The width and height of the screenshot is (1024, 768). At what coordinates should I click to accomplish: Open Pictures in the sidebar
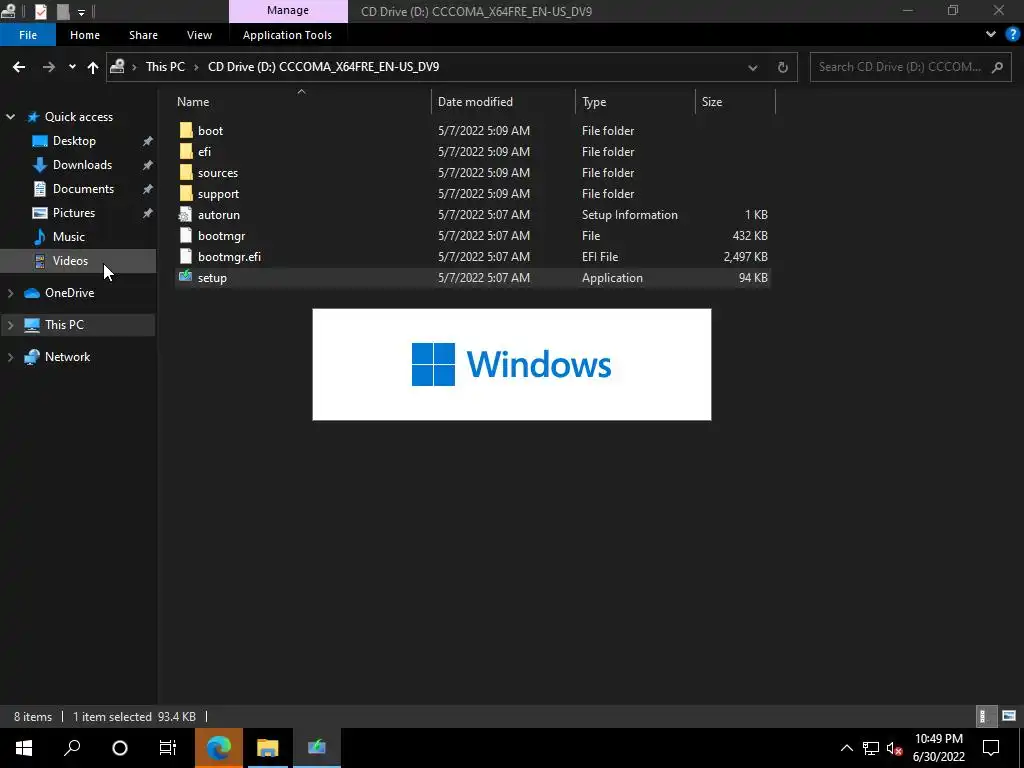point(74,213)
